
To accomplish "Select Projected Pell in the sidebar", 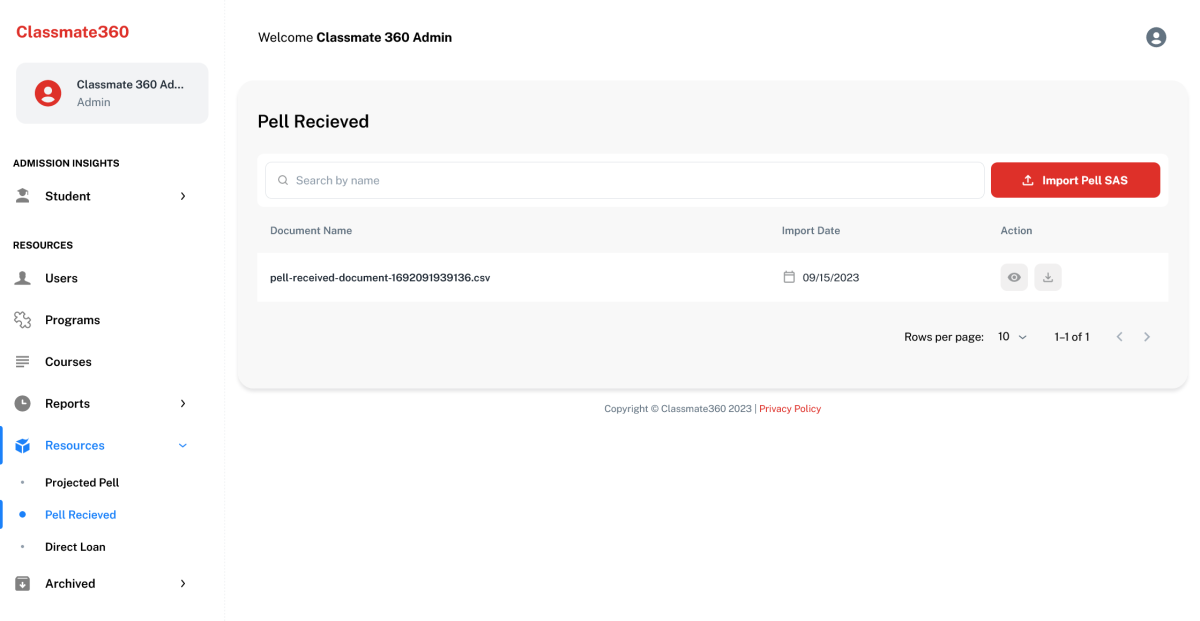I will pyautogui.click(x=82, y=483).
